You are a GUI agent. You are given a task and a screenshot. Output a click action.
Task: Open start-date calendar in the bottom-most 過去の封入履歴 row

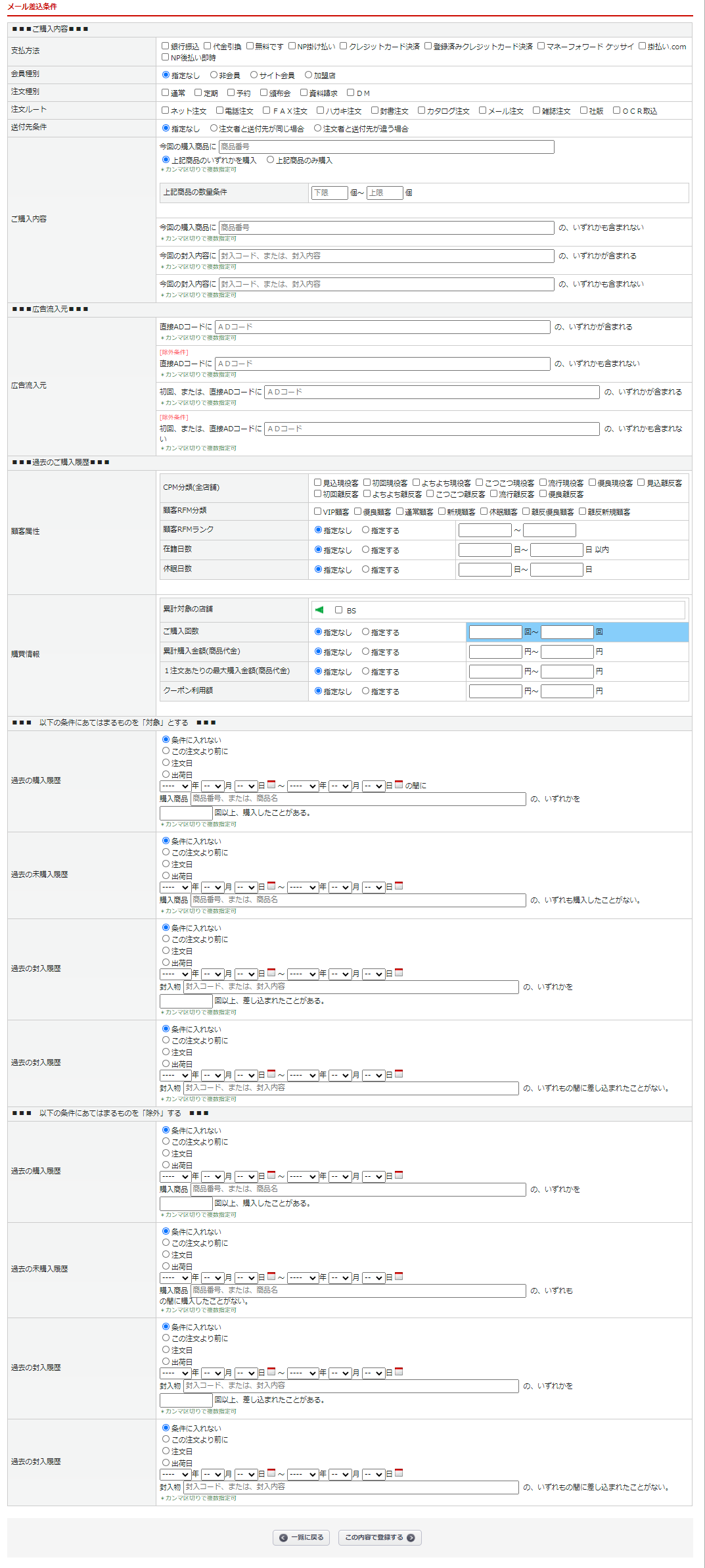click(271, 1473)
